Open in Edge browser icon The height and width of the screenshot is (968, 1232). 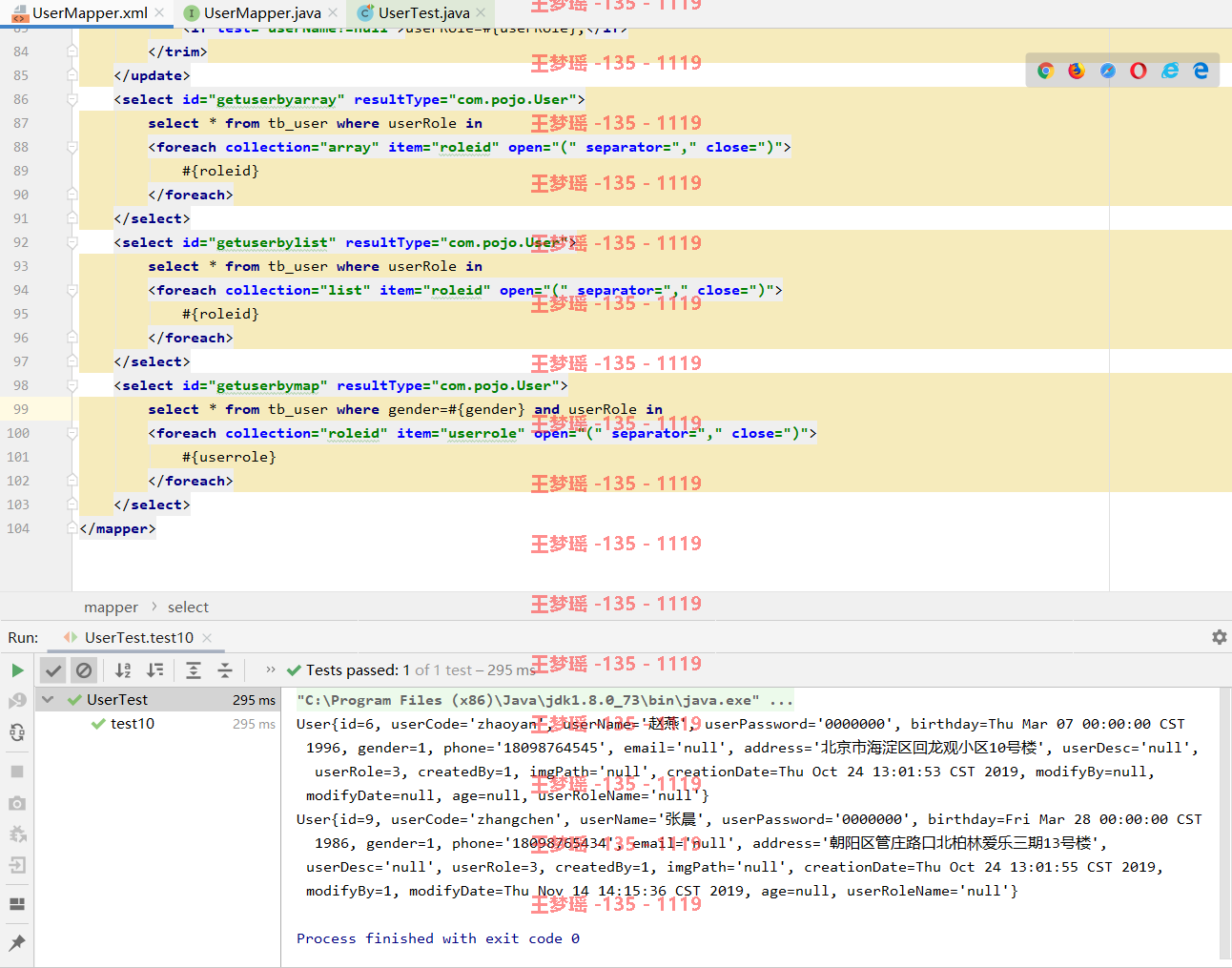pos(1201,71)
